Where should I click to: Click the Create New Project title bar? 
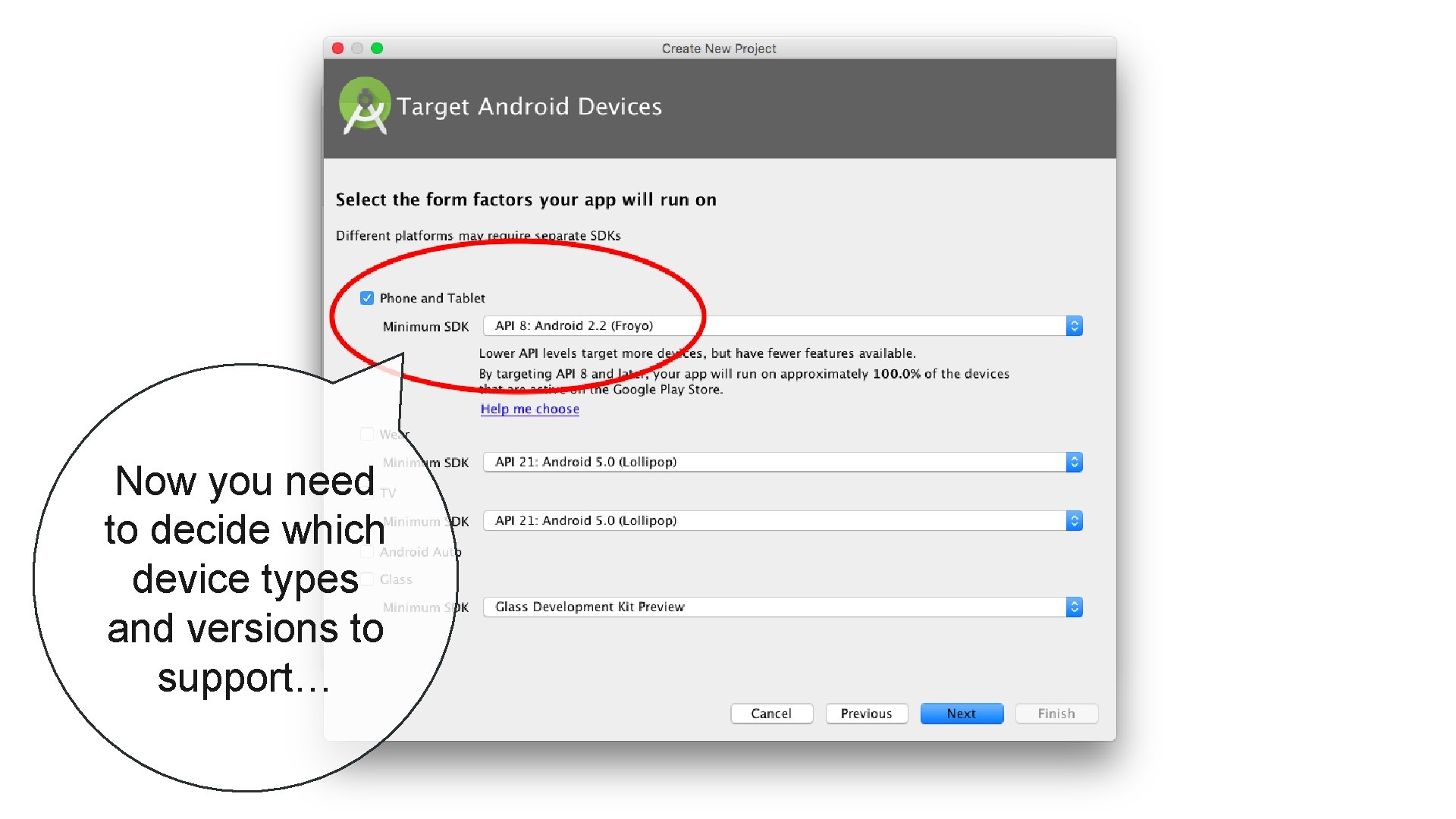tap(719, 49)
